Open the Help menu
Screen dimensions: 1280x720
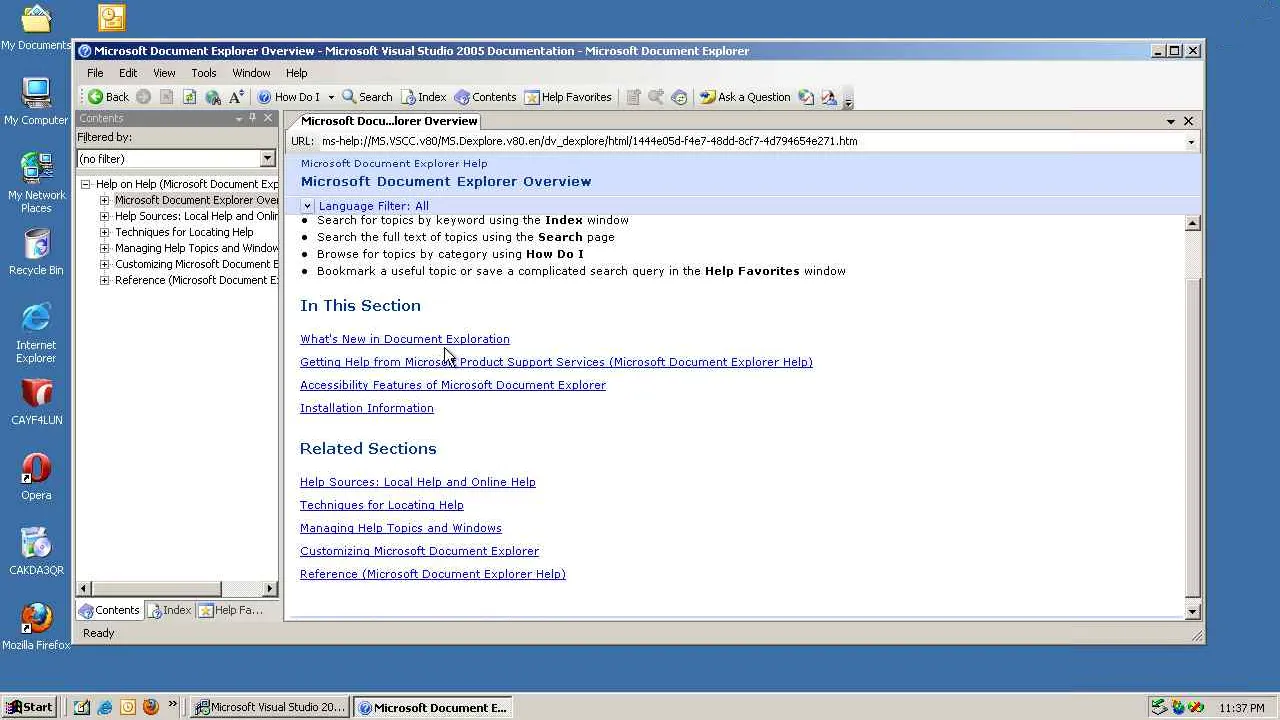coord(296,73)
